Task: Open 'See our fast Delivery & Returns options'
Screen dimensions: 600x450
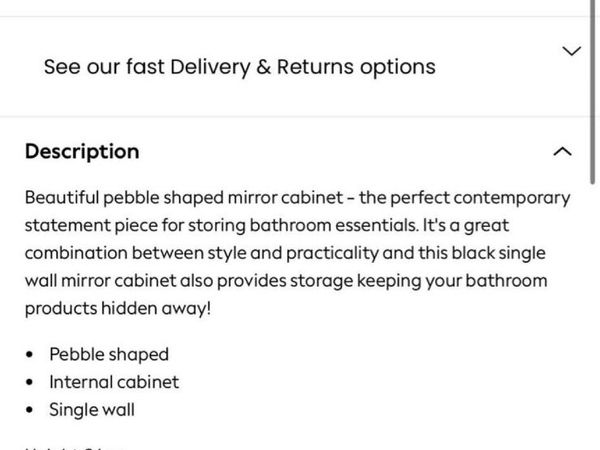Action: 239,67
